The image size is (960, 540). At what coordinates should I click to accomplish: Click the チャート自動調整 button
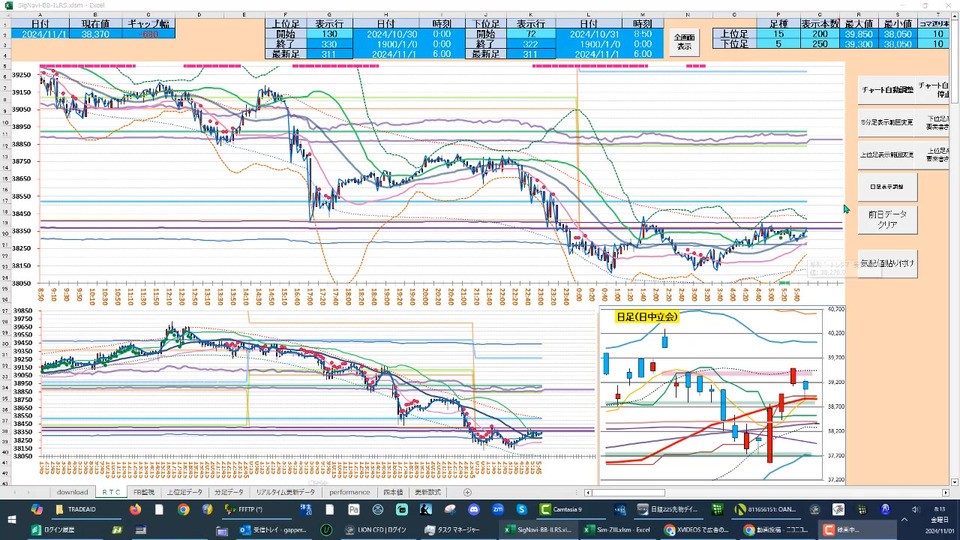886,90
